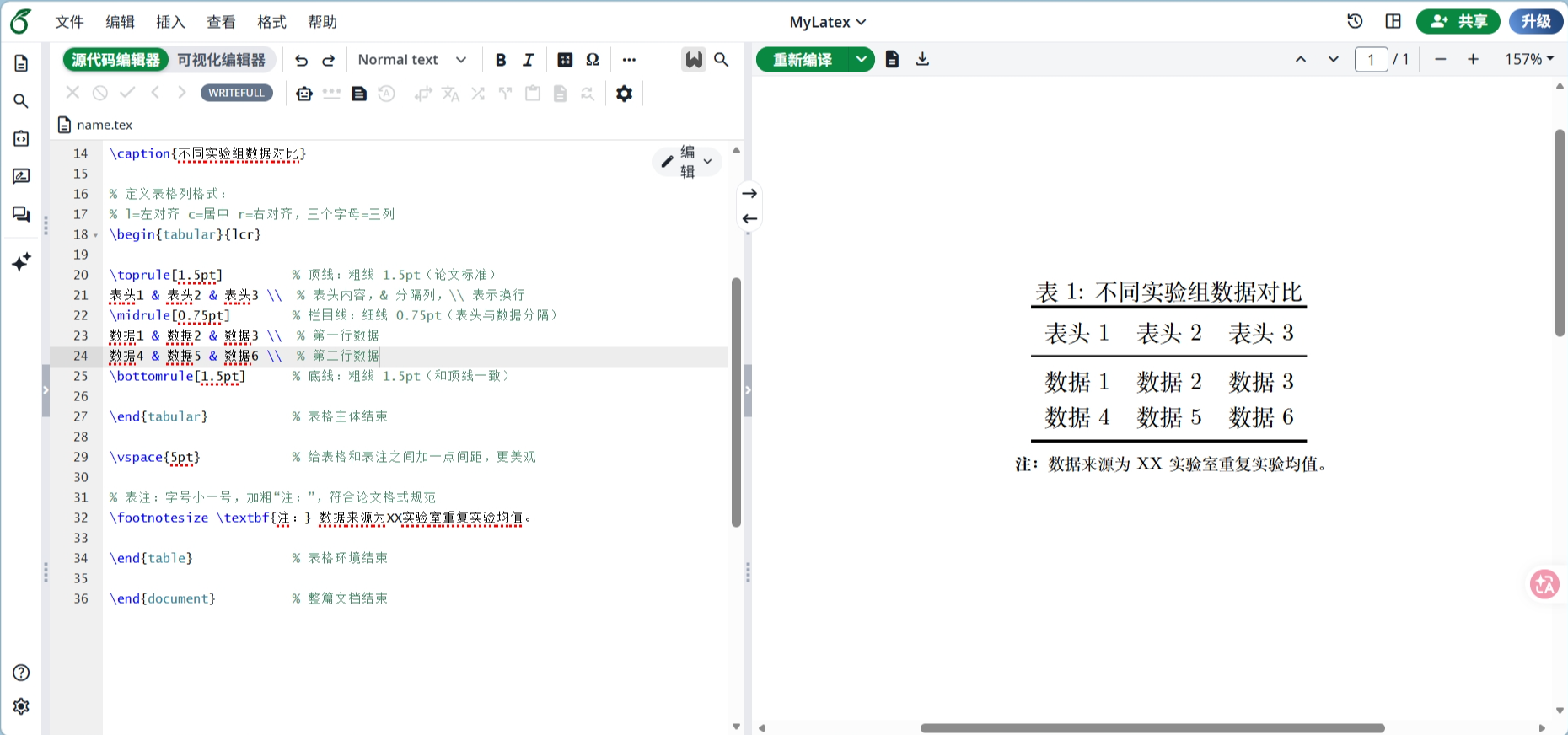Screen dimensions: 1568x735
Task: Open settings gear in left sidebar
Action: (x=21, y=706)
